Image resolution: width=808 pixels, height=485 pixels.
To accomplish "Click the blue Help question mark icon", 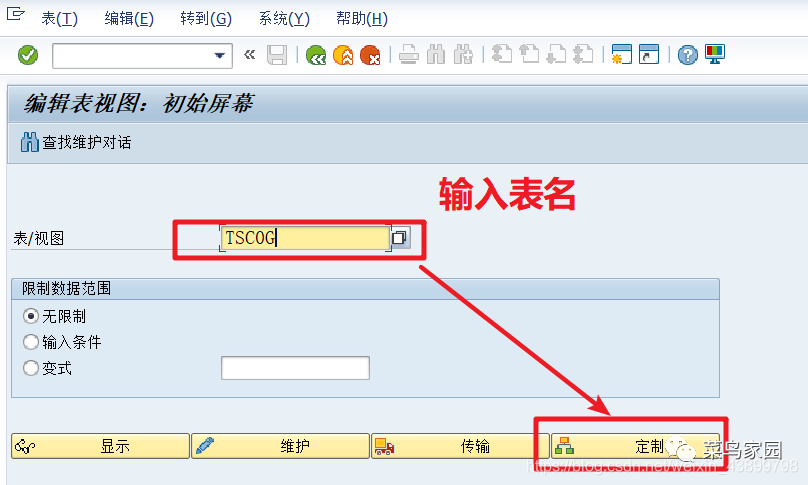I will (687, 55).
